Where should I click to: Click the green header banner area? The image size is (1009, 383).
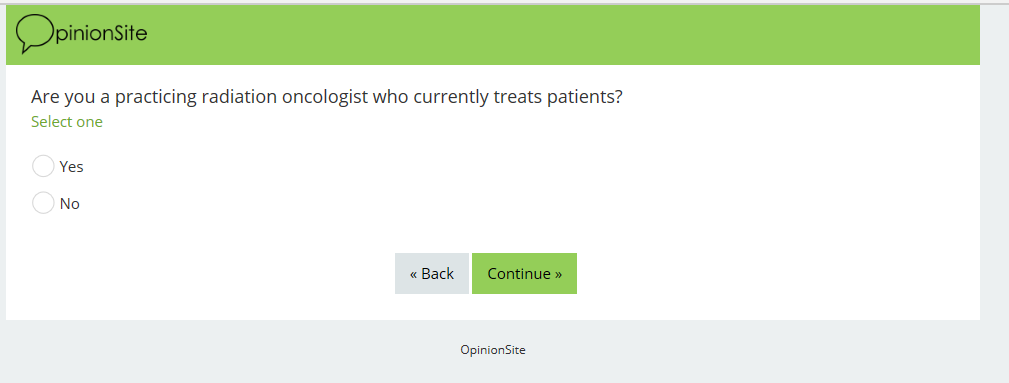coord(493,35)
